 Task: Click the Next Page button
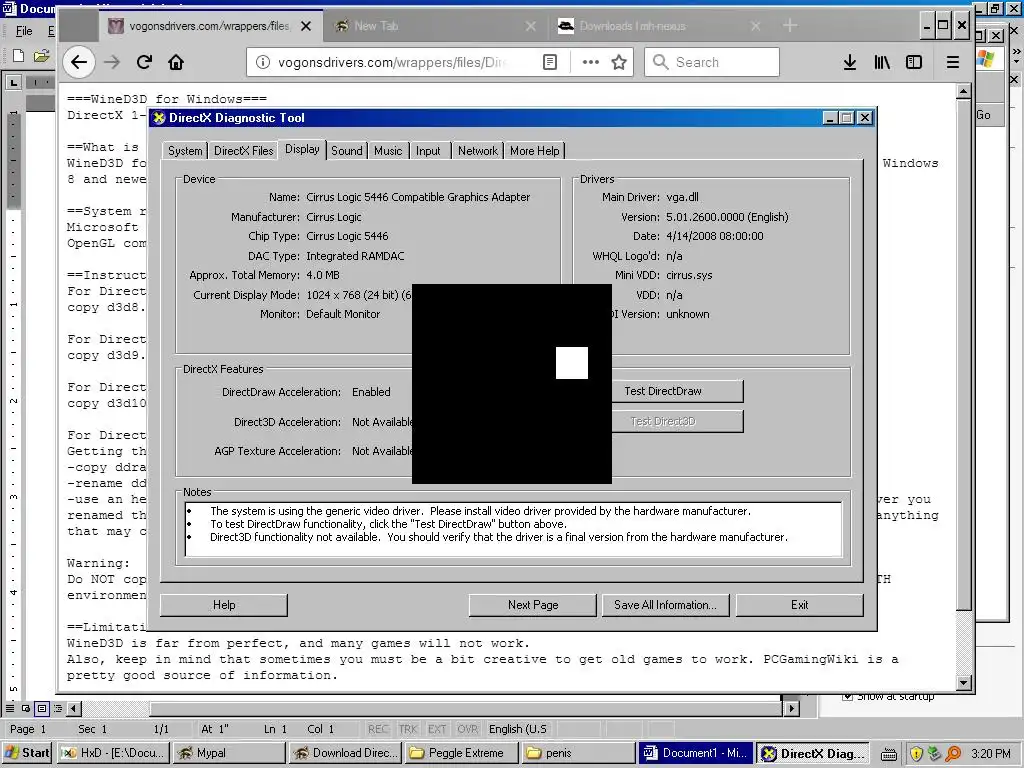tap(533, 605)
